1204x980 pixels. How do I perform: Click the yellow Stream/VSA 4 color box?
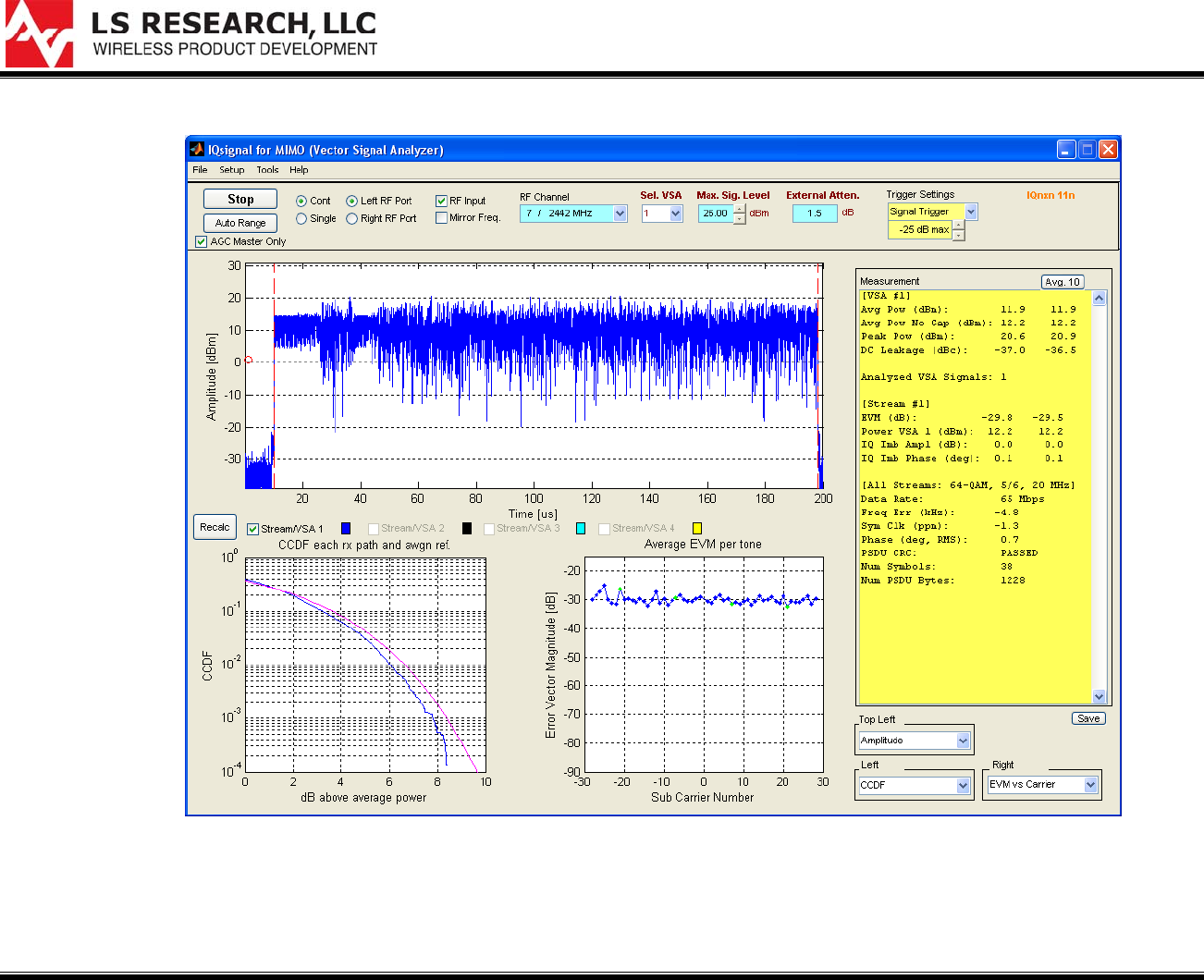click(697, 528)
